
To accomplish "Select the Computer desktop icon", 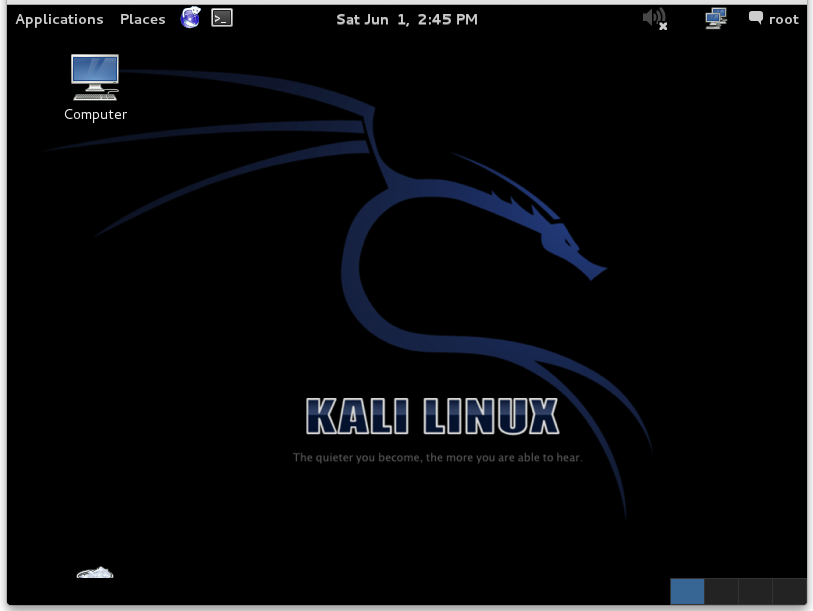I will [x=95, y=88].
